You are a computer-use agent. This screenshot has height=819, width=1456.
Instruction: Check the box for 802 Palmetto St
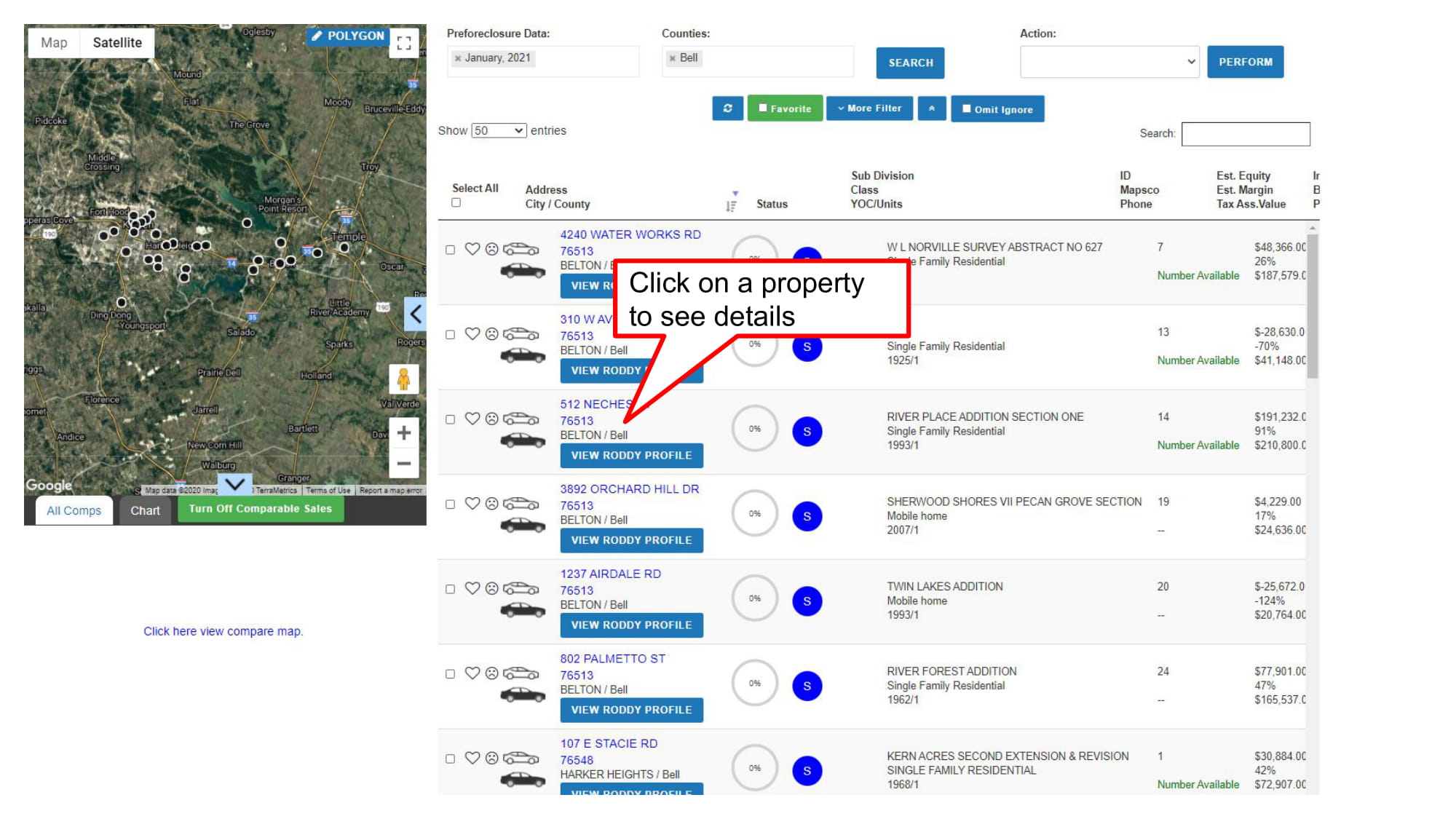pos(450,674)
